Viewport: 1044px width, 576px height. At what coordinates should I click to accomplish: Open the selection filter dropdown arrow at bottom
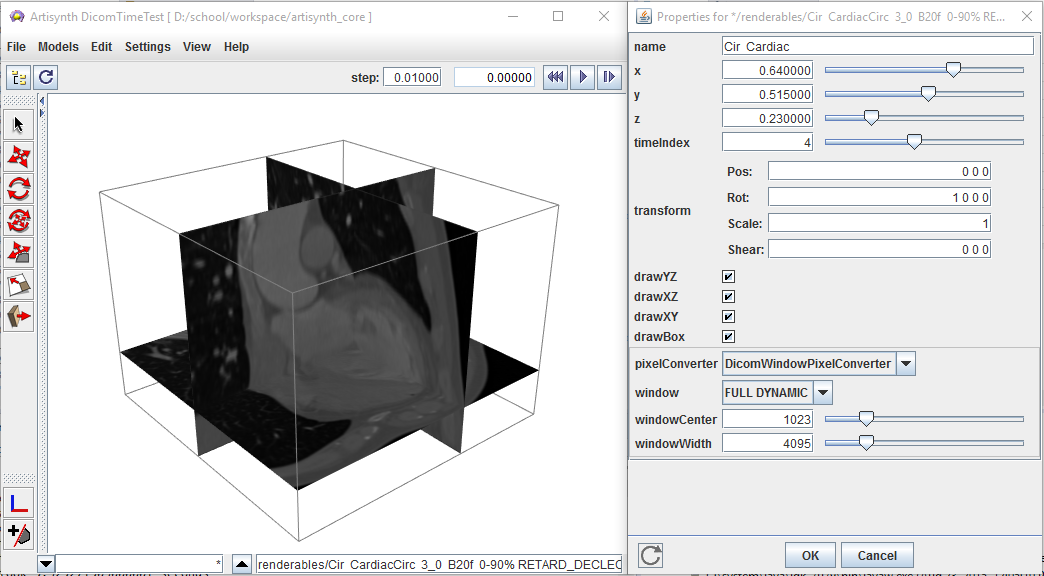click(45, 565)
